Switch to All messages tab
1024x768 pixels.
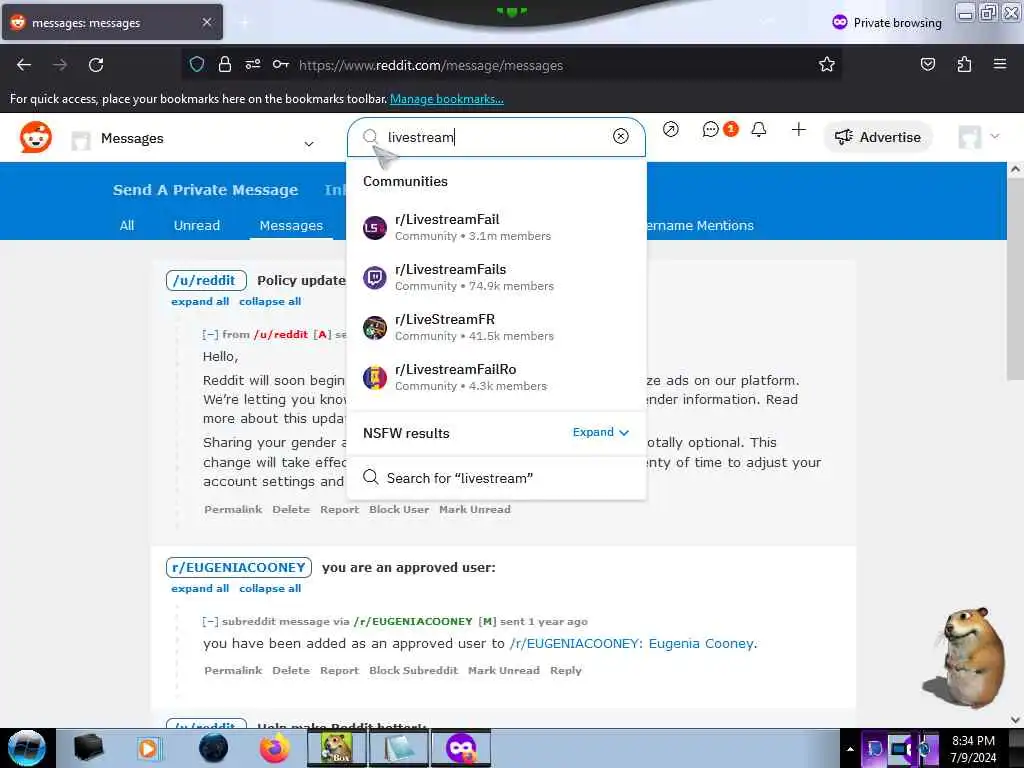pyautogui.click(x=127, y=225)
